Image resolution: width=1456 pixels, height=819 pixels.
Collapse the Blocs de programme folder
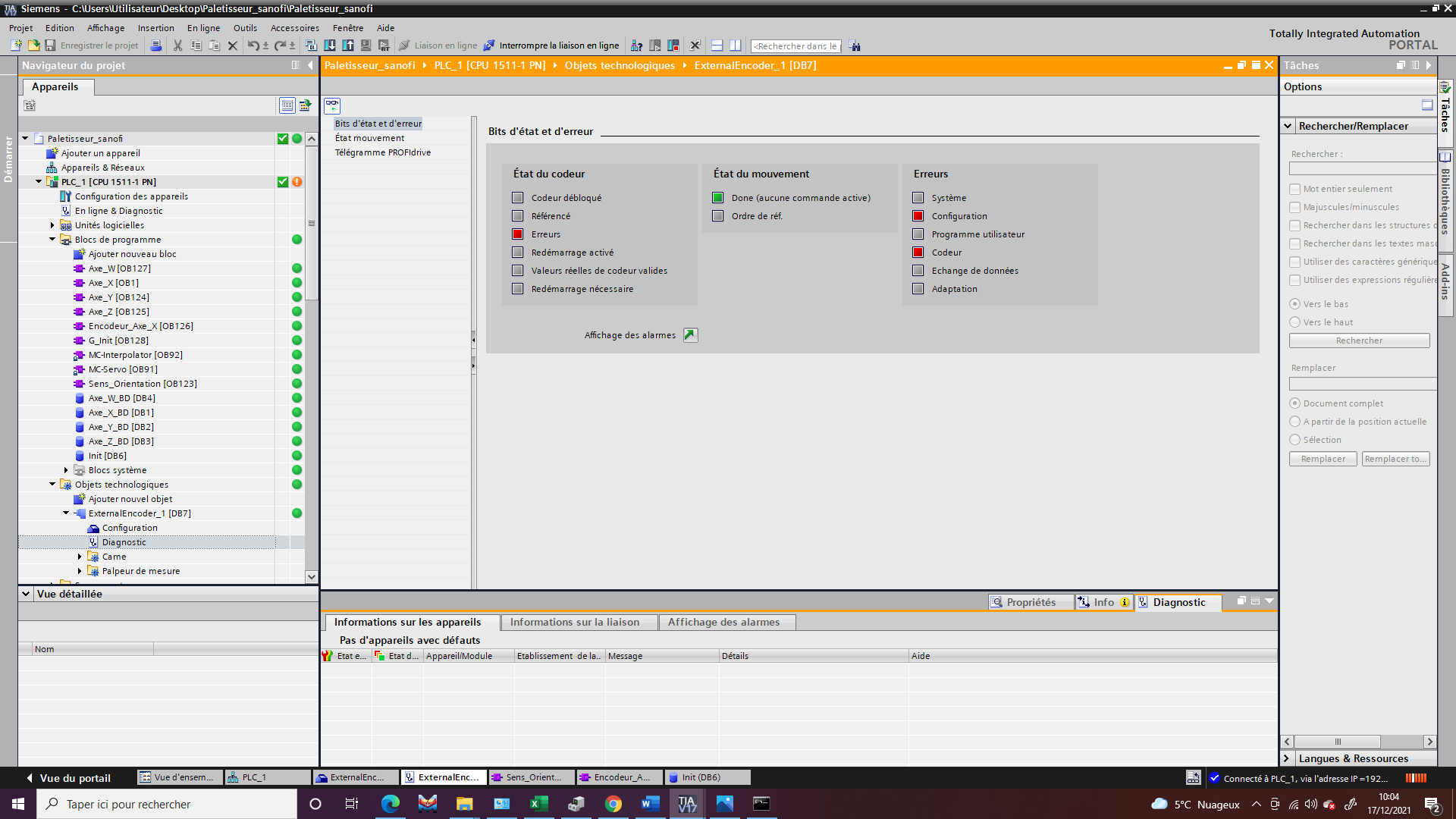[x=52, y=240]
